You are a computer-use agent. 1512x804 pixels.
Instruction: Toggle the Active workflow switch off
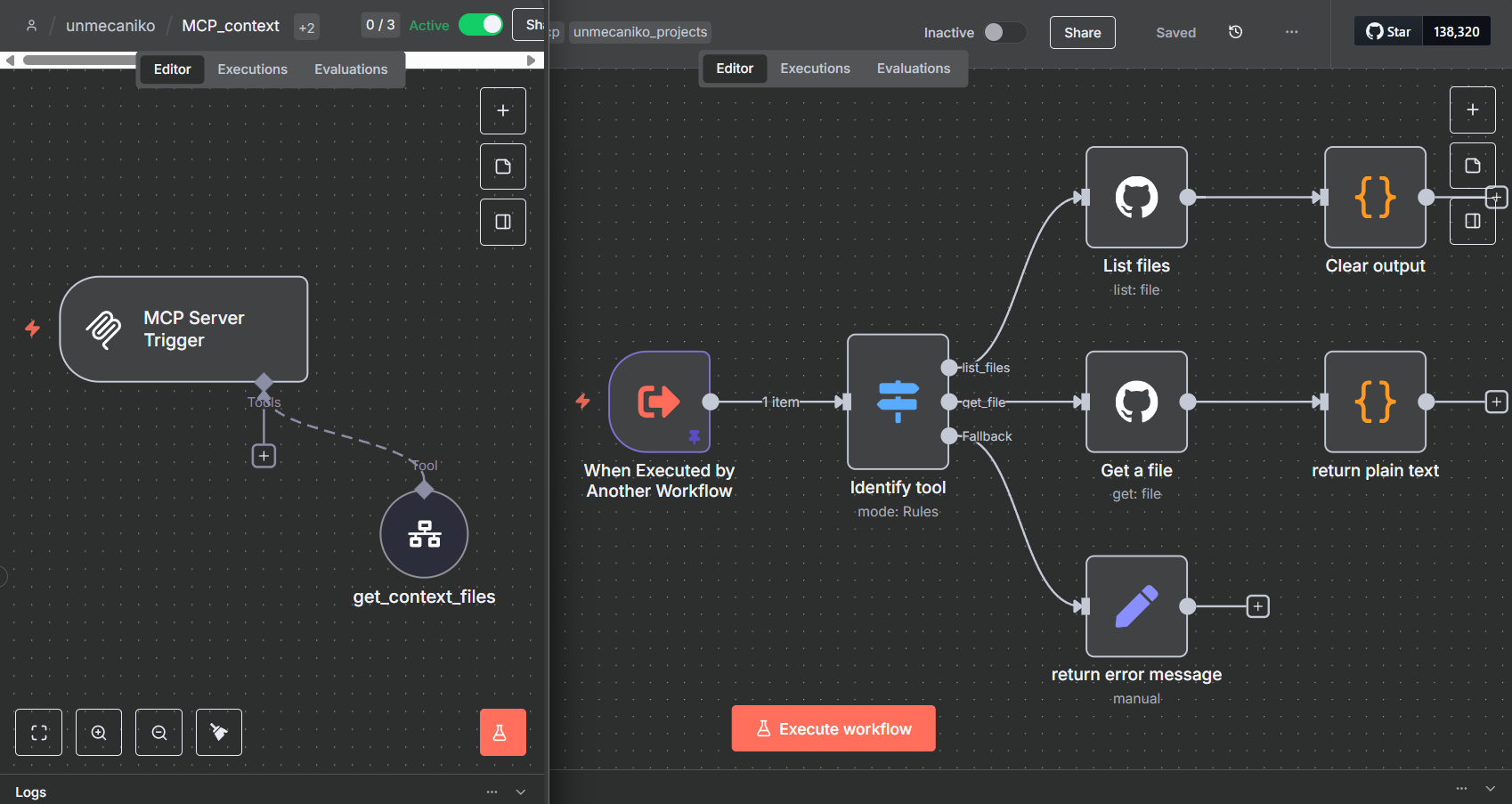(x=481, y=25)
